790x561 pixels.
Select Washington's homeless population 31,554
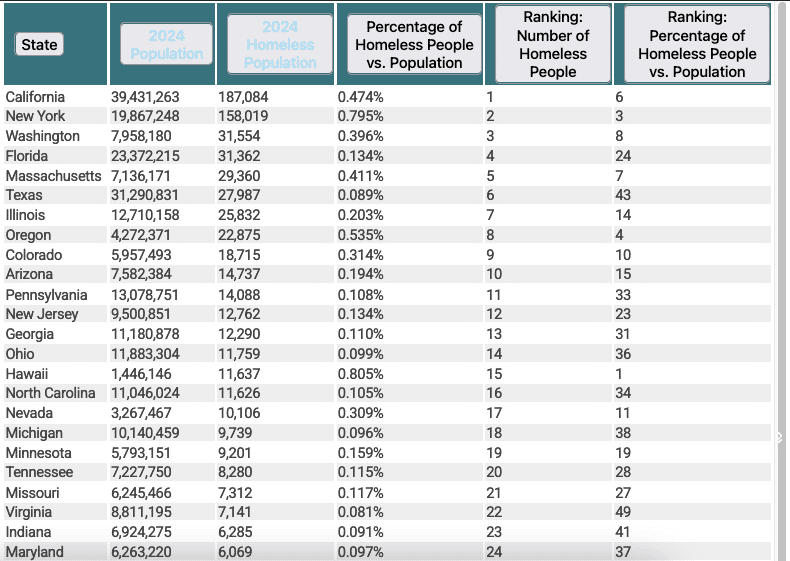click(x=239, y=136)
